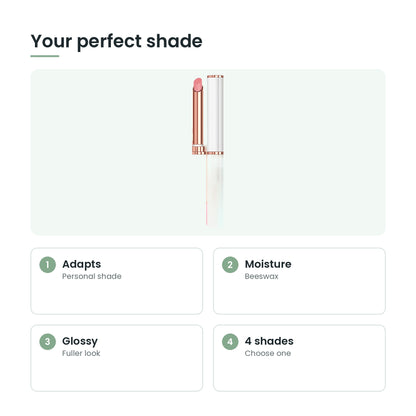The width and height of the screenshot is (416, 416).
Task: Click the white lipstick cap
Action: 215,115
